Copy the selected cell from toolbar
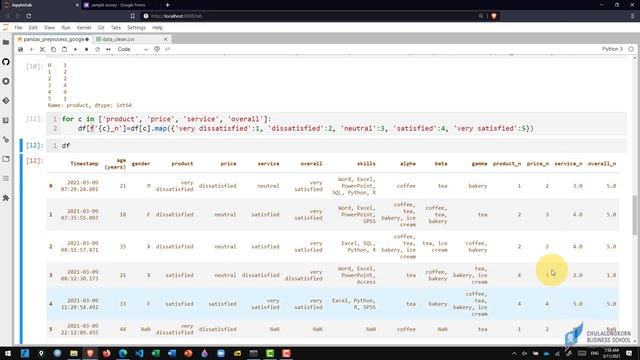Viewport: 640px width, 360px height. [x=53, y=49]
